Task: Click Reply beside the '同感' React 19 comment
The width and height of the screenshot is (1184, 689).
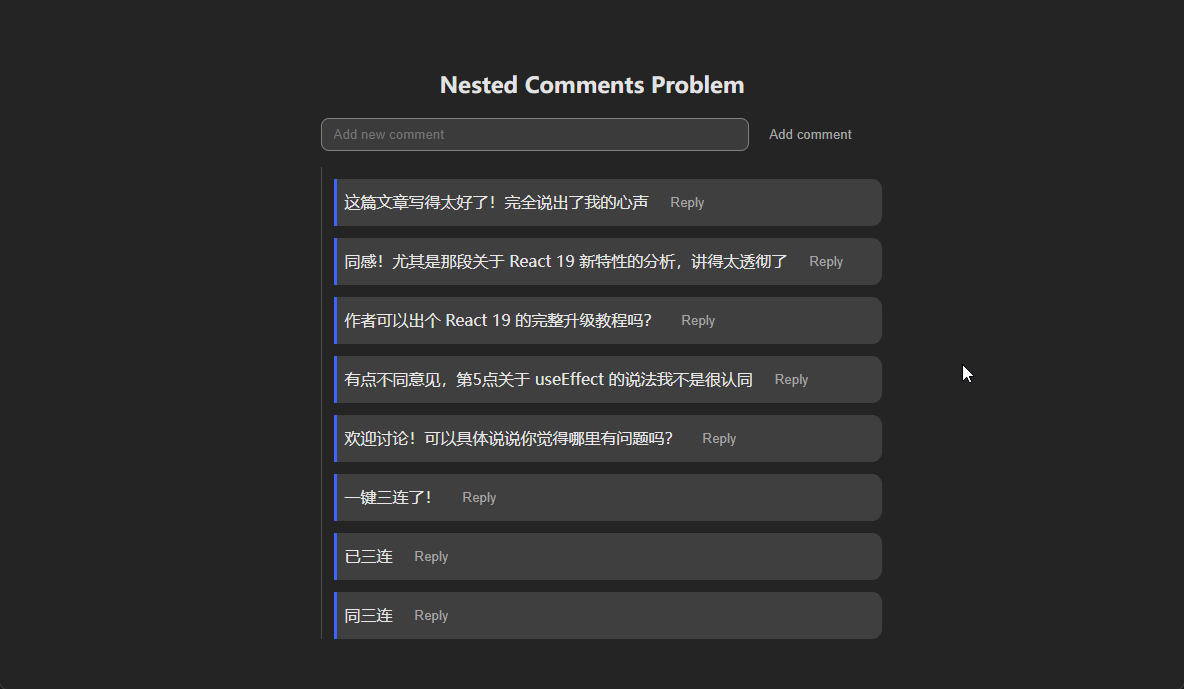Action: 826,262
